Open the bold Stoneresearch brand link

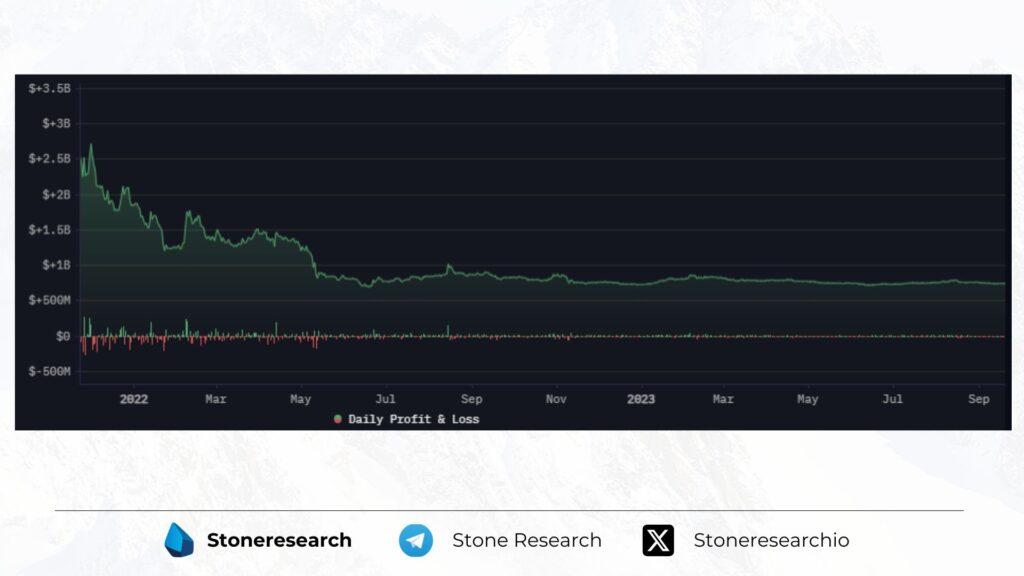[279, 540]
